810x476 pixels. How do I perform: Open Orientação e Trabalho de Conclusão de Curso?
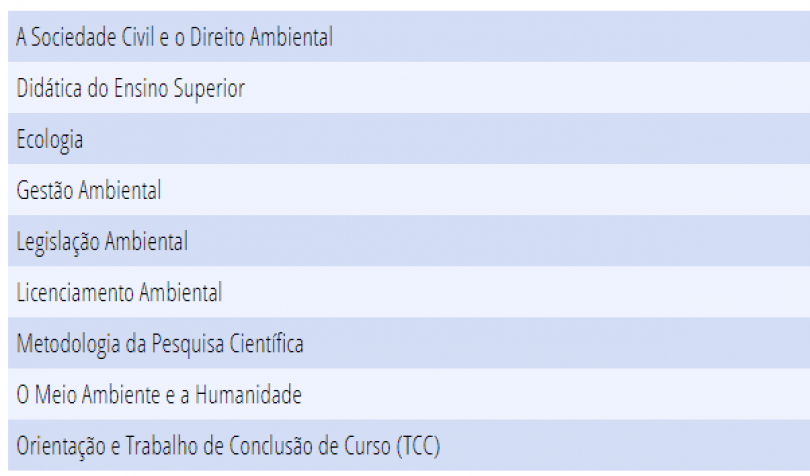(409, 446)
